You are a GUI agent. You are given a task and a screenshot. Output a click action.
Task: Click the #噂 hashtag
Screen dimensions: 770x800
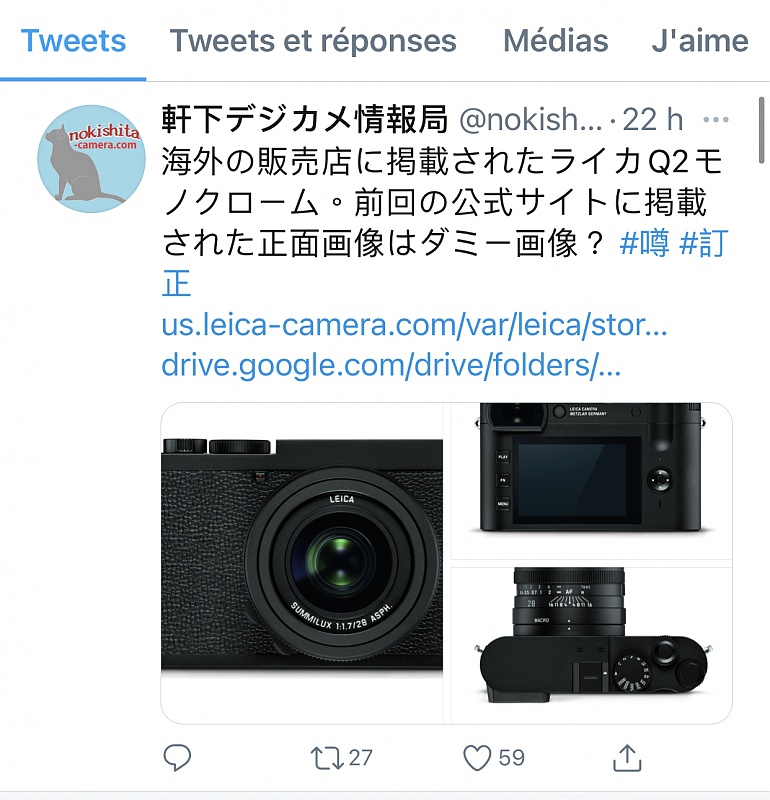click(x=644, y=243)
